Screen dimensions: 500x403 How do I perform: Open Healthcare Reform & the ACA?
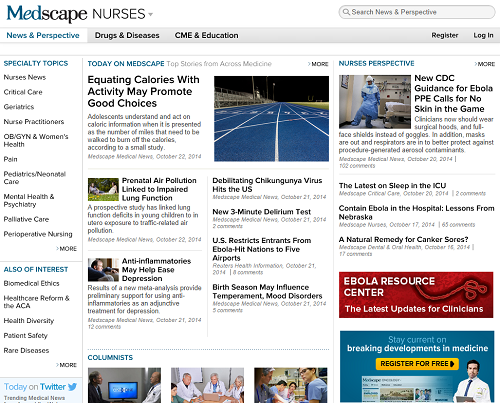click(x=37, y=302)
